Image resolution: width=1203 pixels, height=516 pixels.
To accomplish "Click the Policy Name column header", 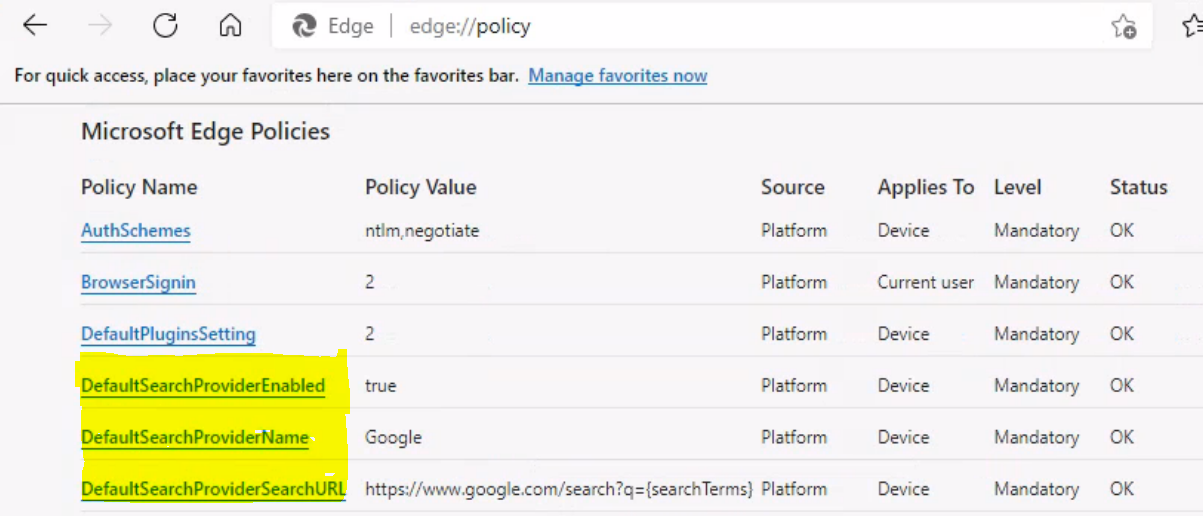I will tap(139, 188).
